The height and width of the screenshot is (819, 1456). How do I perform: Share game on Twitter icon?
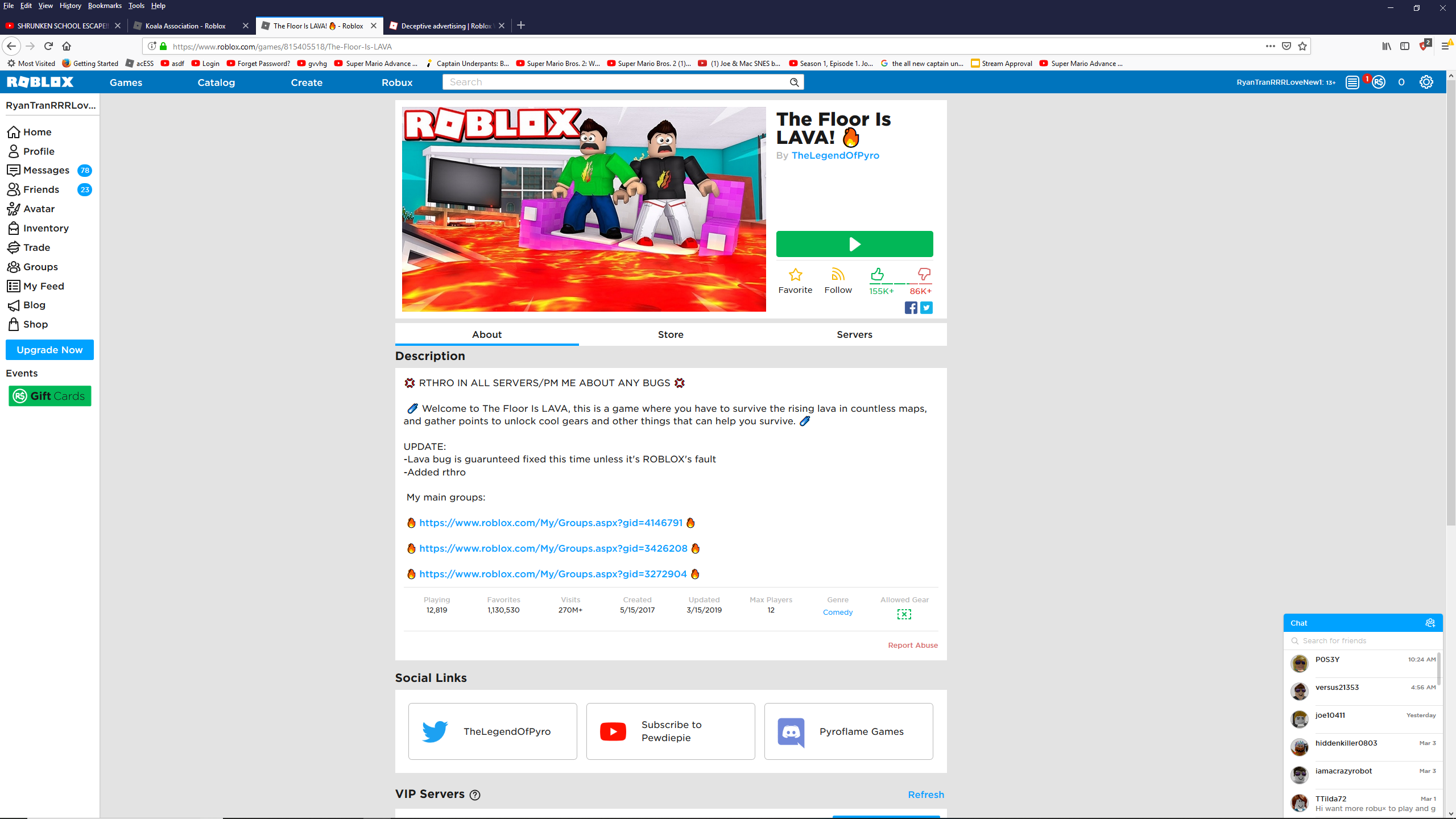(926, 307)
